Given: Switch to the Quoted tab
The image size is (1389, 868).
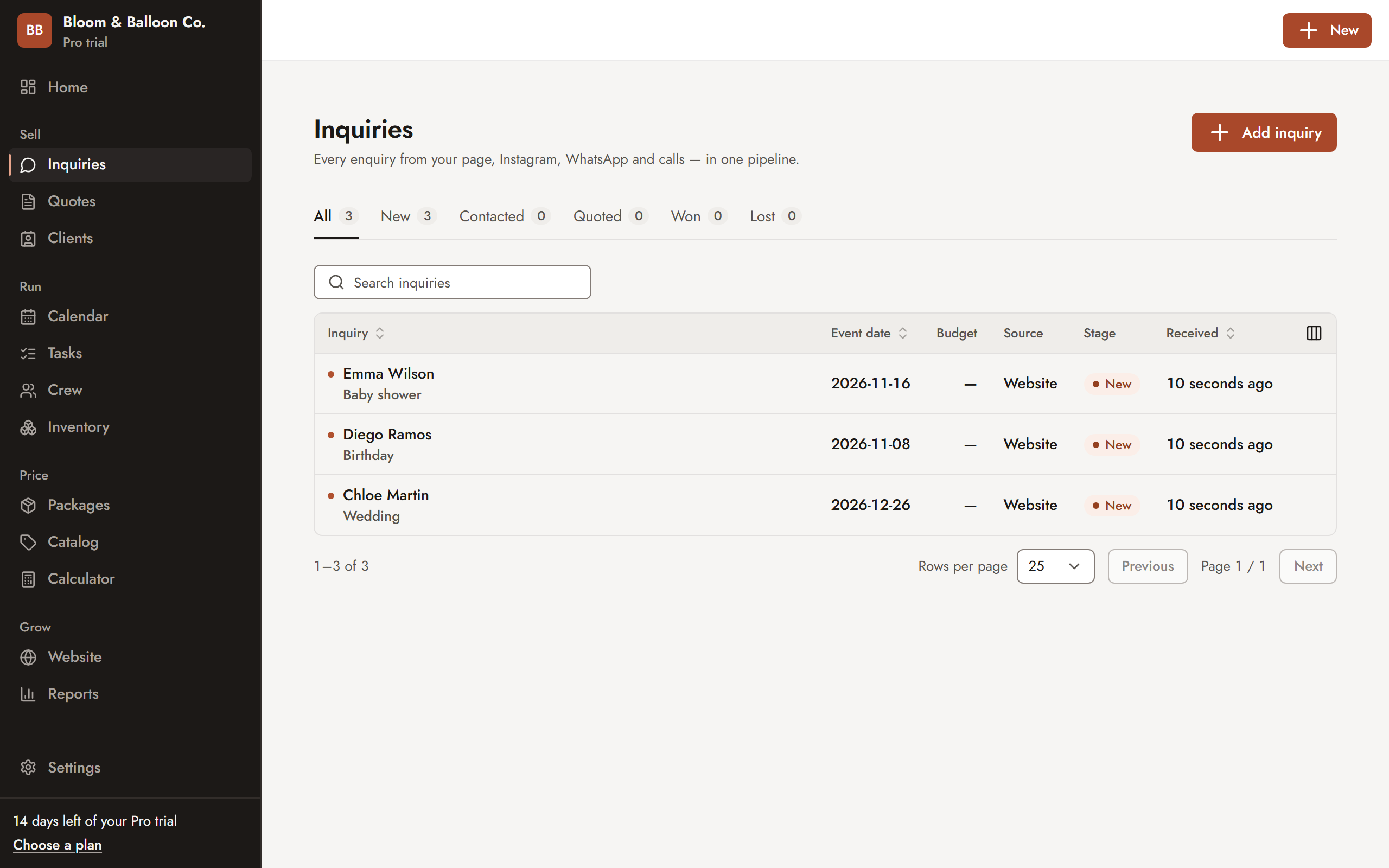Looking at the screenshot, I should click(x=611, y=216).
